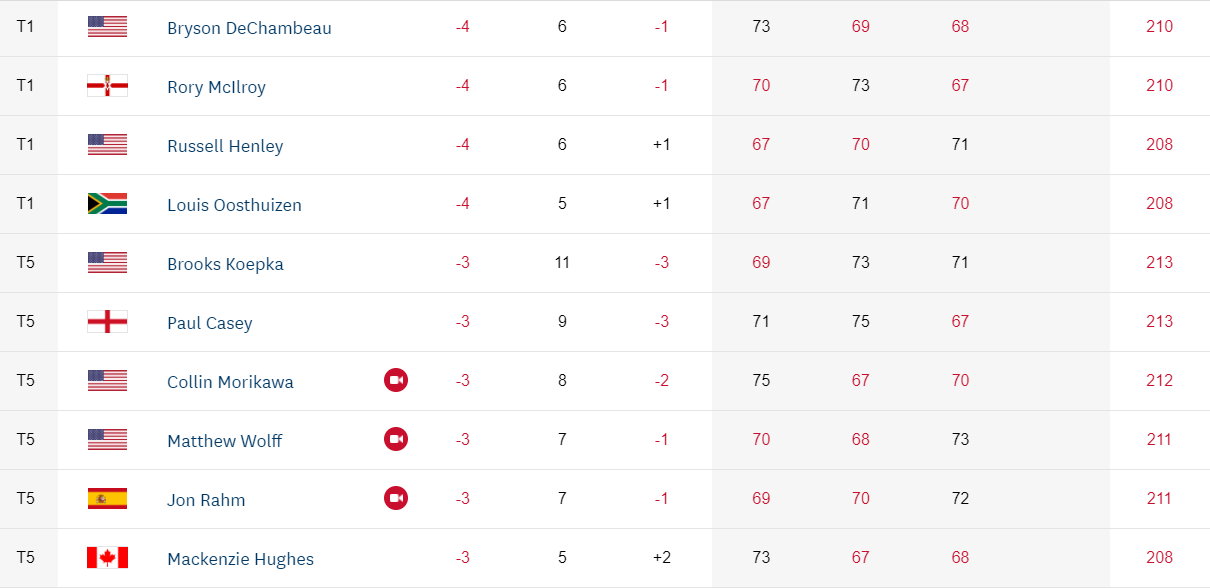View Russell Henley's player profile
This screenshot has height=588, width=1210.
(225, 146)
